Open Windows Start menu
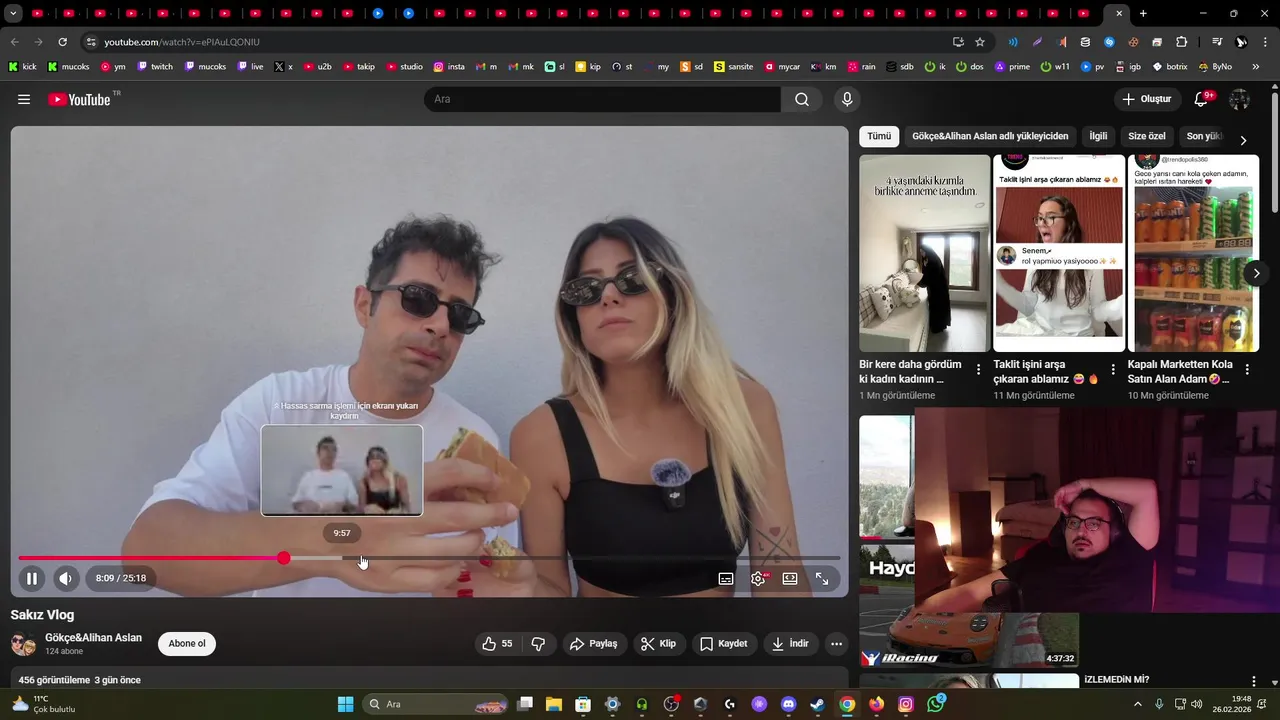Screen dimensions: 1280x720 [345, 704]
